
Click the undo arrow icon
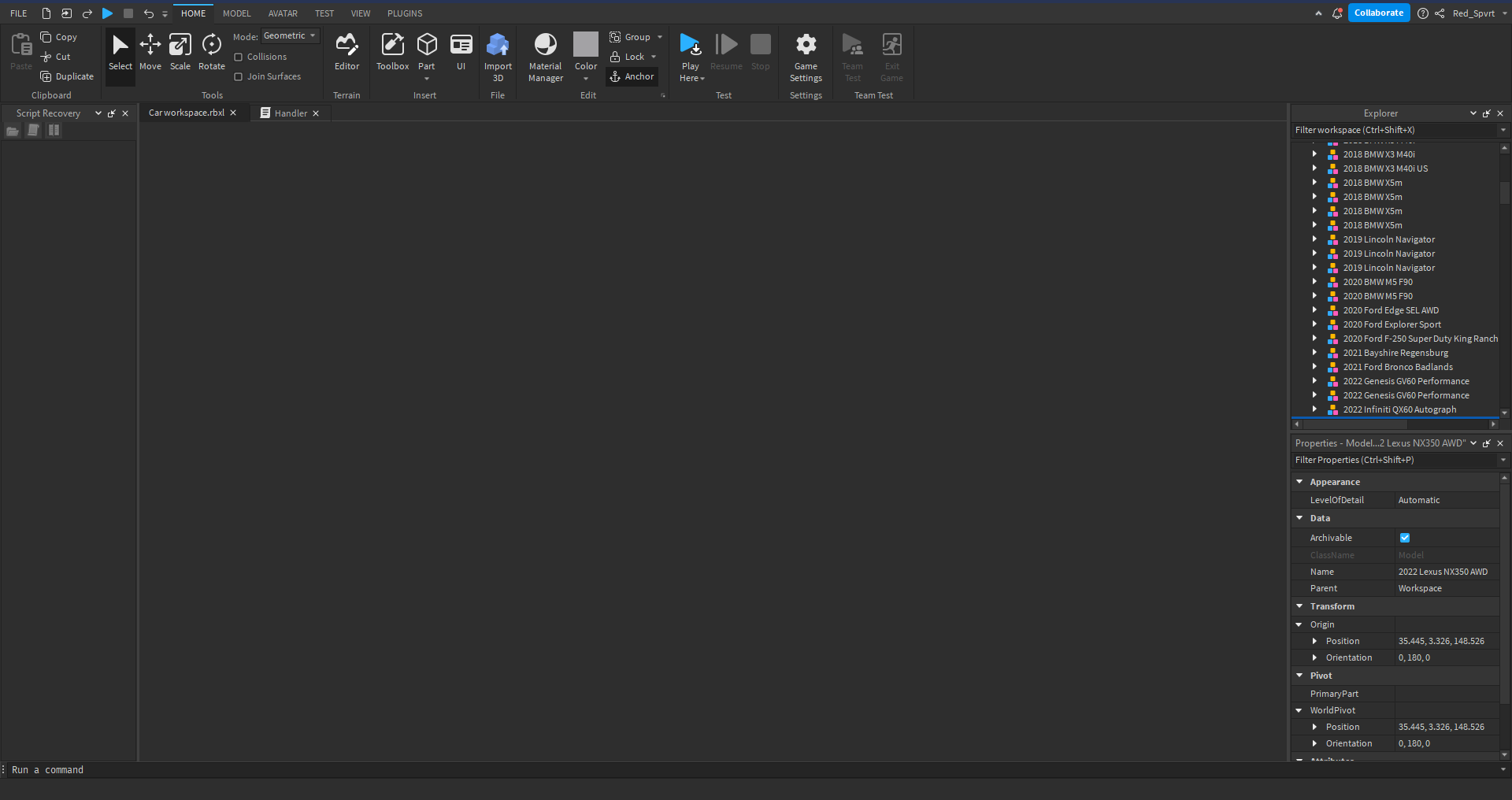(148, 13)
